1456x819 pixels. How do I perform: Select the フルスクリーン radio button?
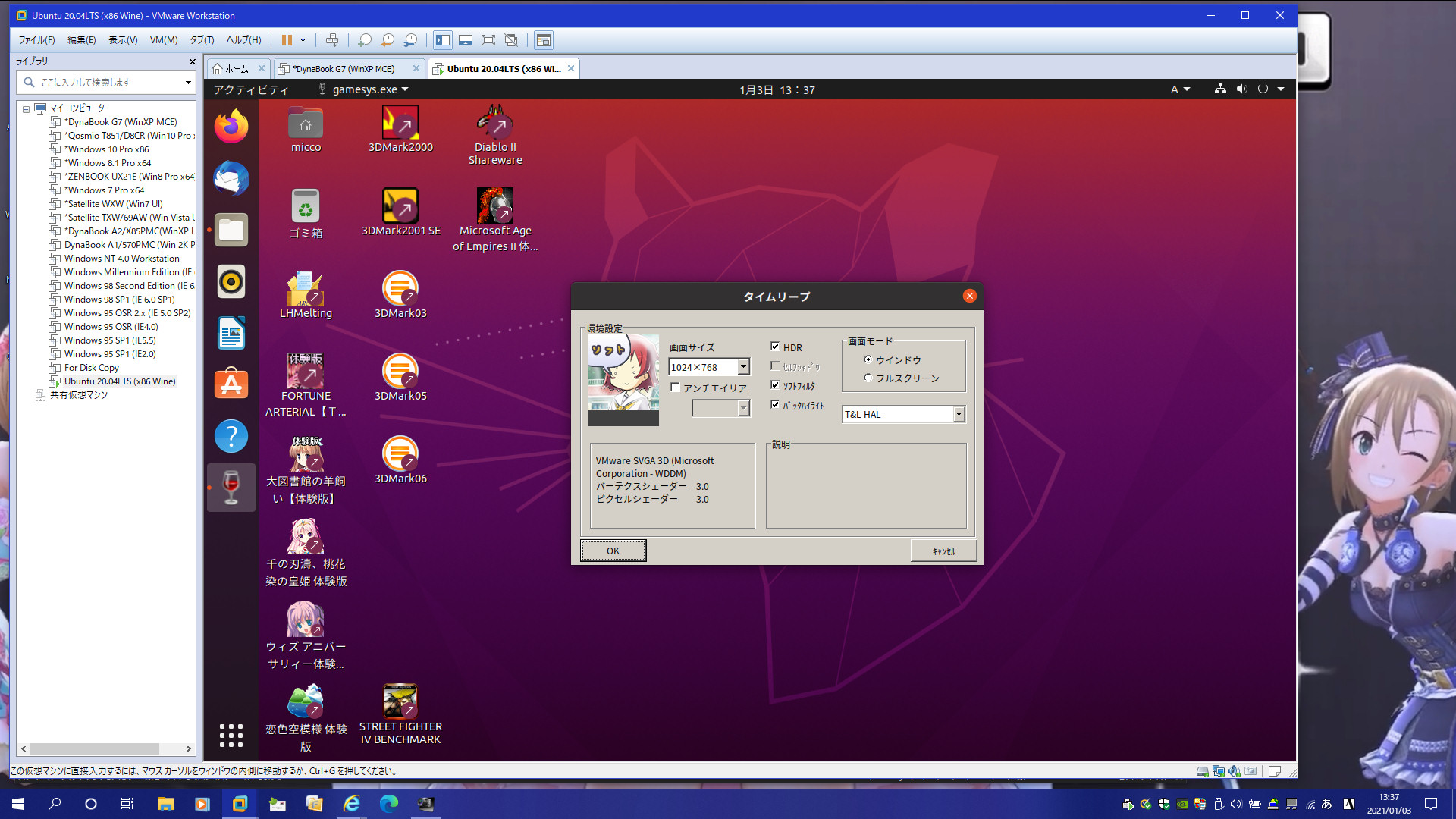pyautogui.click(x=868, y=378)
